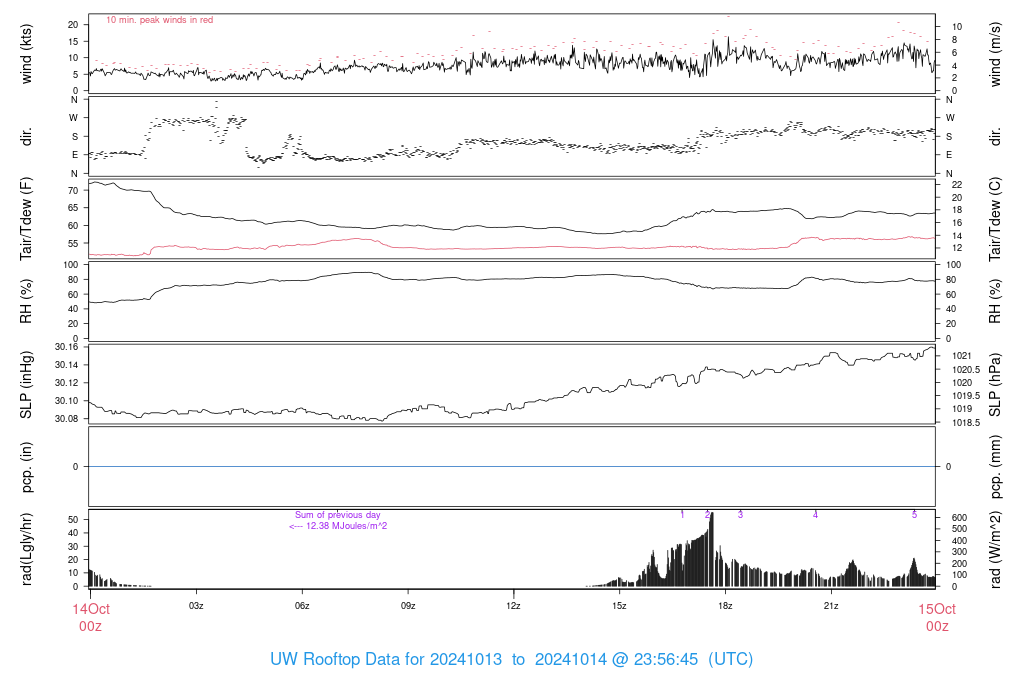This screenshot has height=700, width=1024.
Task: Click purple marker 4 above radiation bars
Action: 815,515
